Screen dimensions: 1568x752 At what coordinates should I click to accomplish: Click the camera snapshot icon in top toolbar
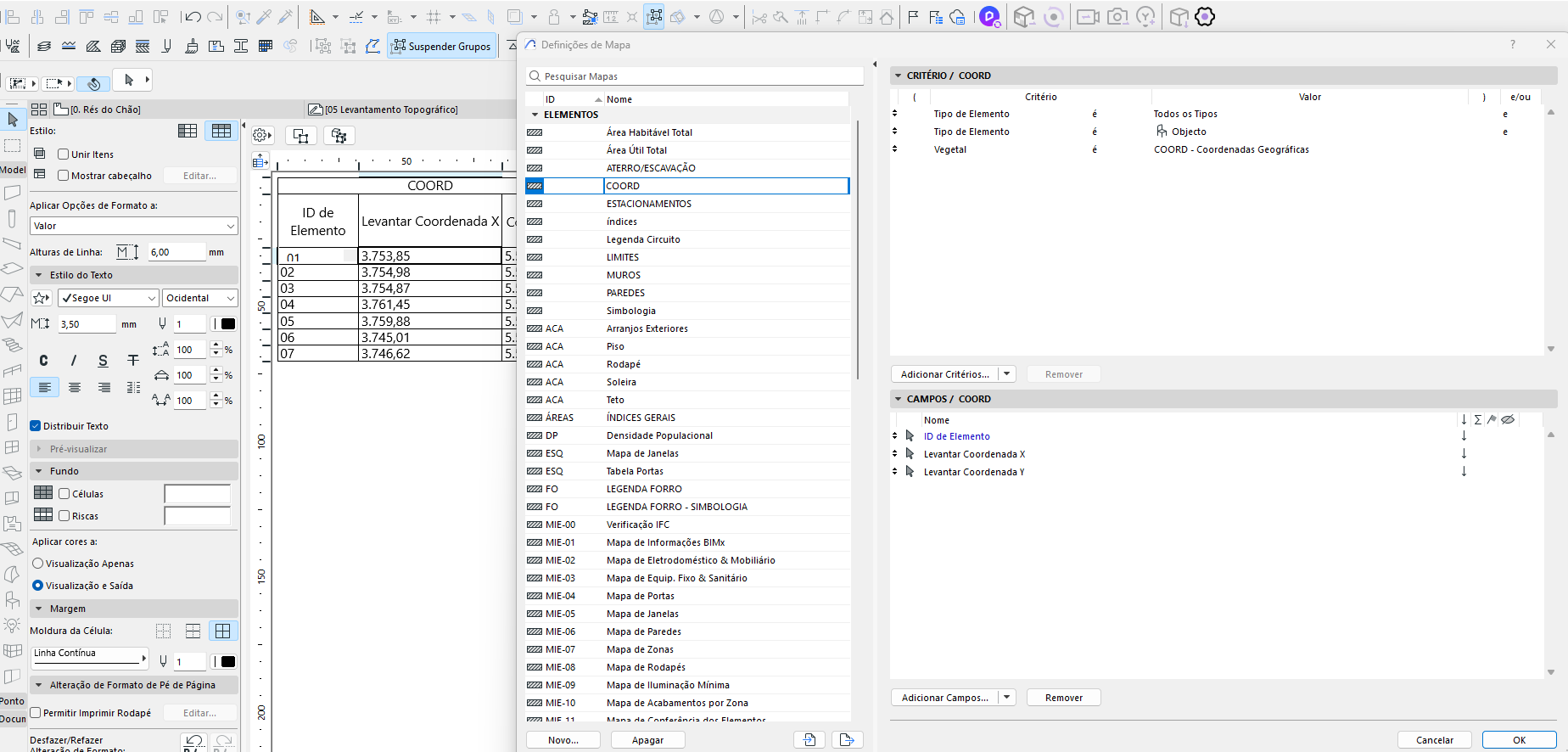(1117, 16)
